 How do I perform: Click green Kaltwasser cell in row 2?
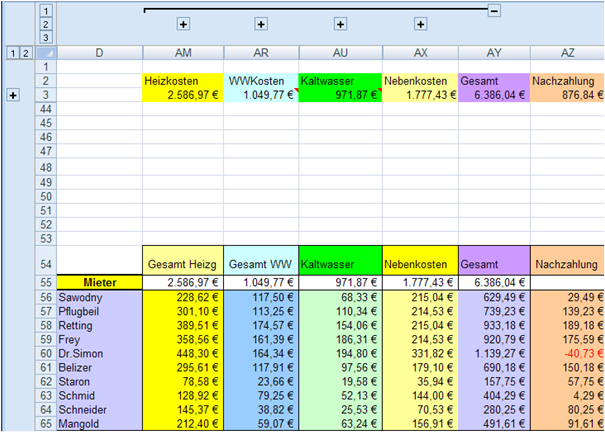pyautogui.click(x=340, y=80)
